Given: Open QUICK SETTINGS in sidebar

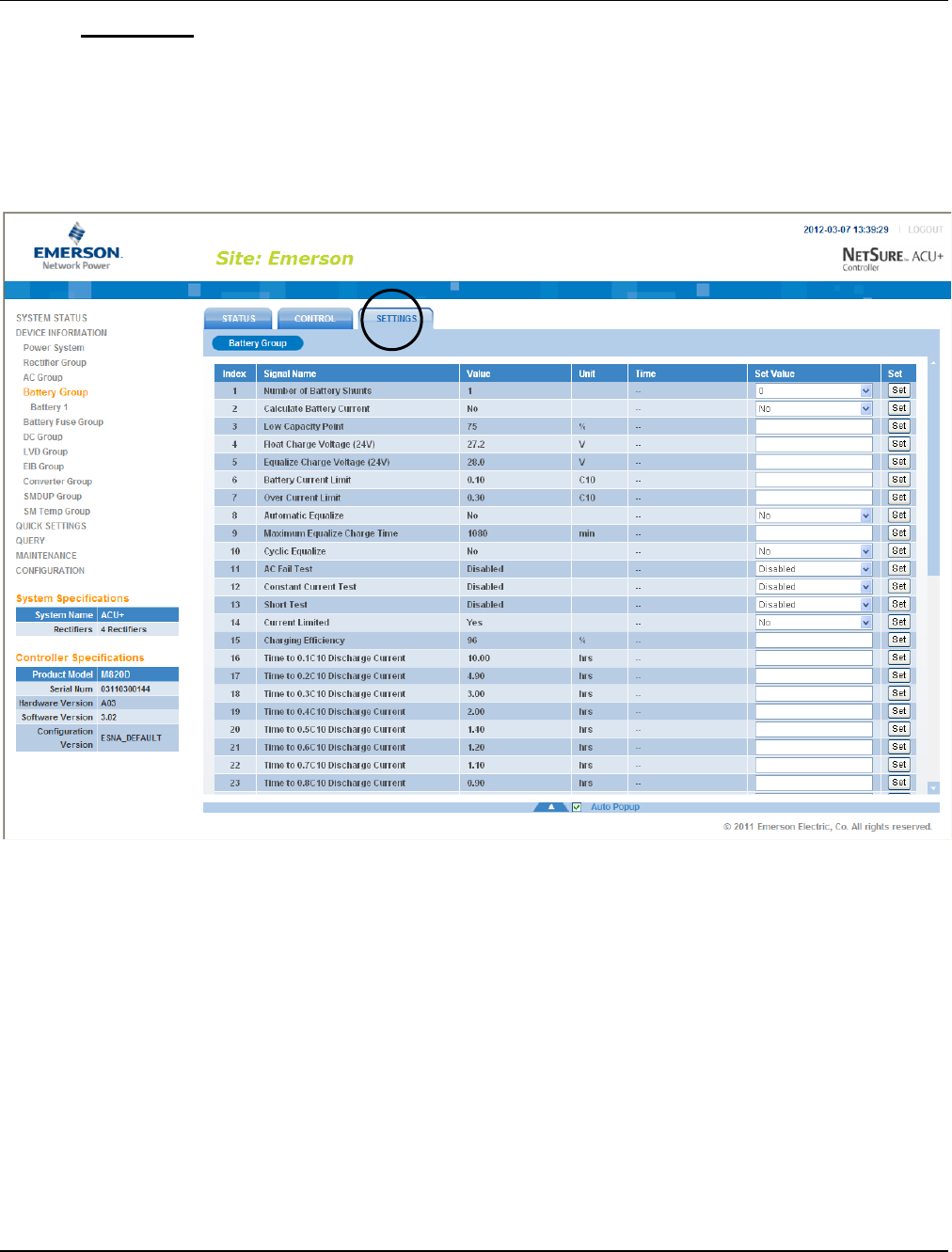Looking at the screenshot, I should click(x=51, y=526).
